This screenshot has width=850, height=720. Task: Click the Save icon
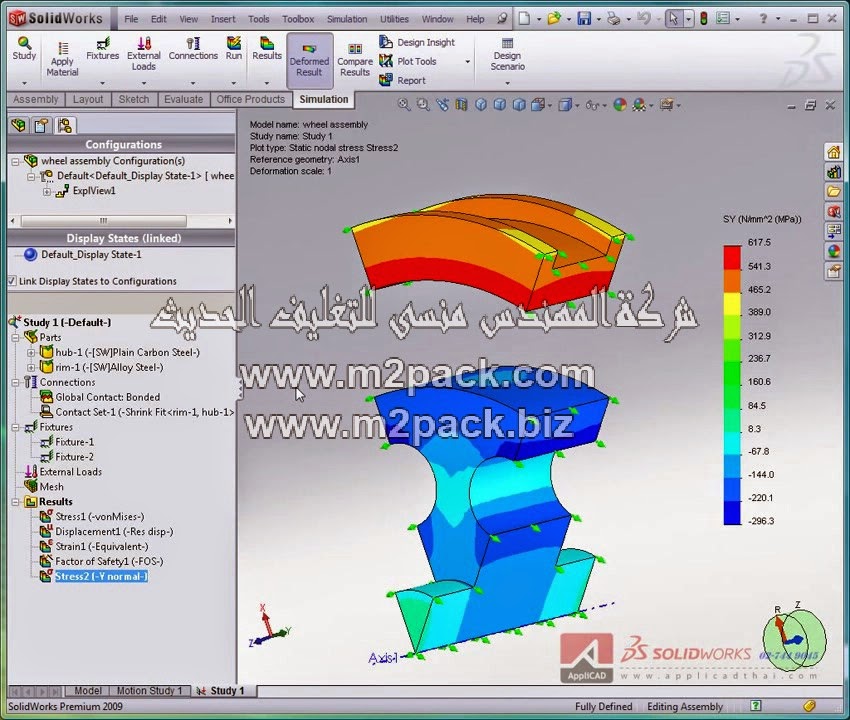click(x=584, y=19)
